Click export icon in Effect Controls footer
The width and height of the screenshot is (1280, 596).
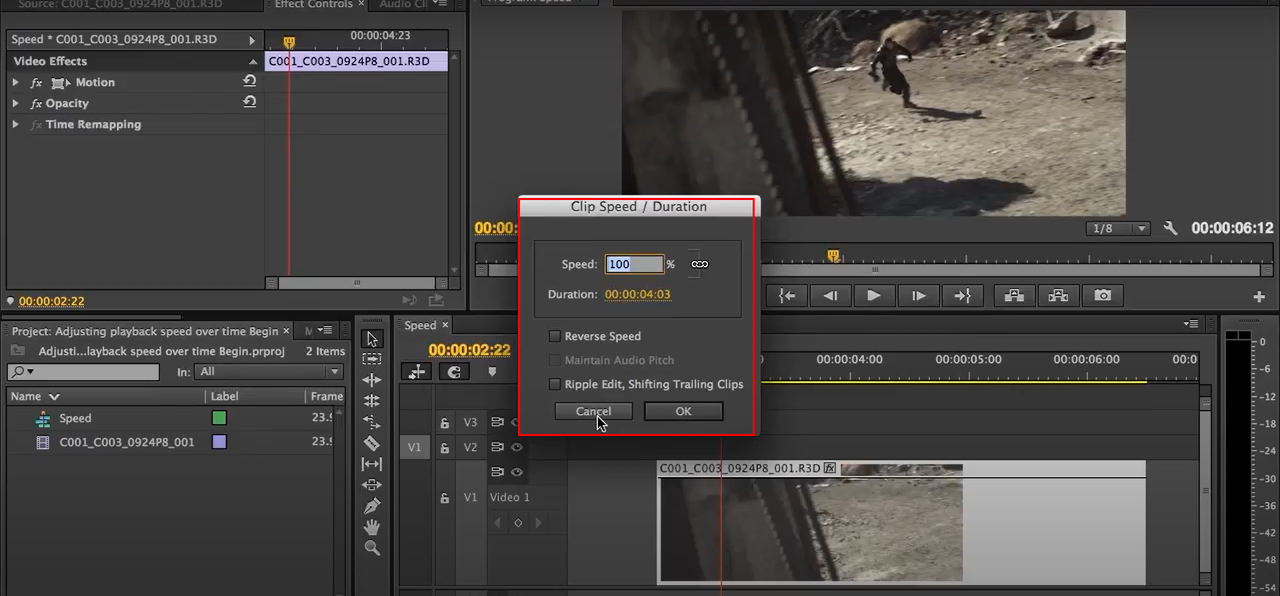click(x=436, y=300)
